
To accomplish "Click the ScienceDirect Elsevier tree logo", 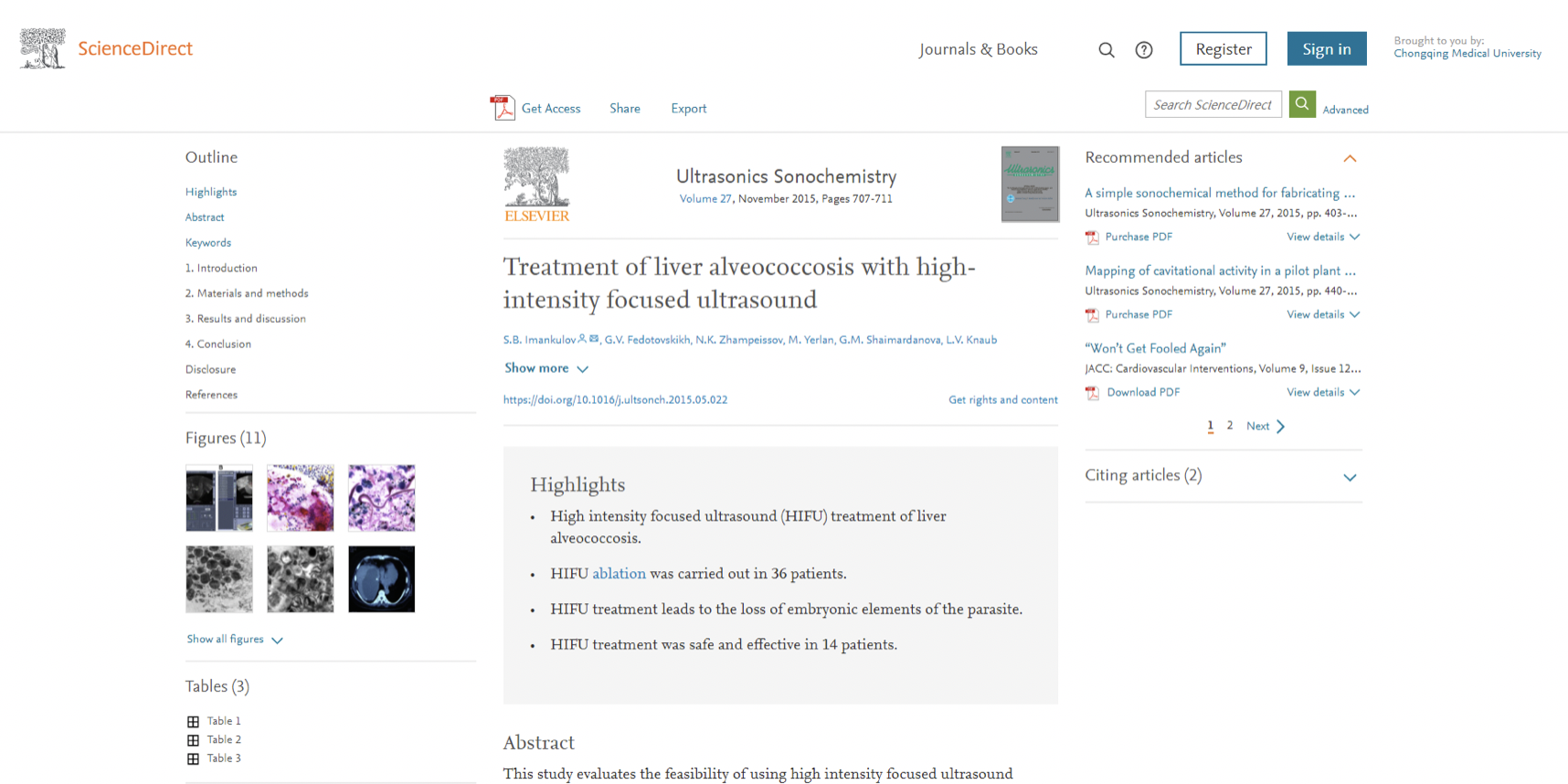I will [42, 48].
